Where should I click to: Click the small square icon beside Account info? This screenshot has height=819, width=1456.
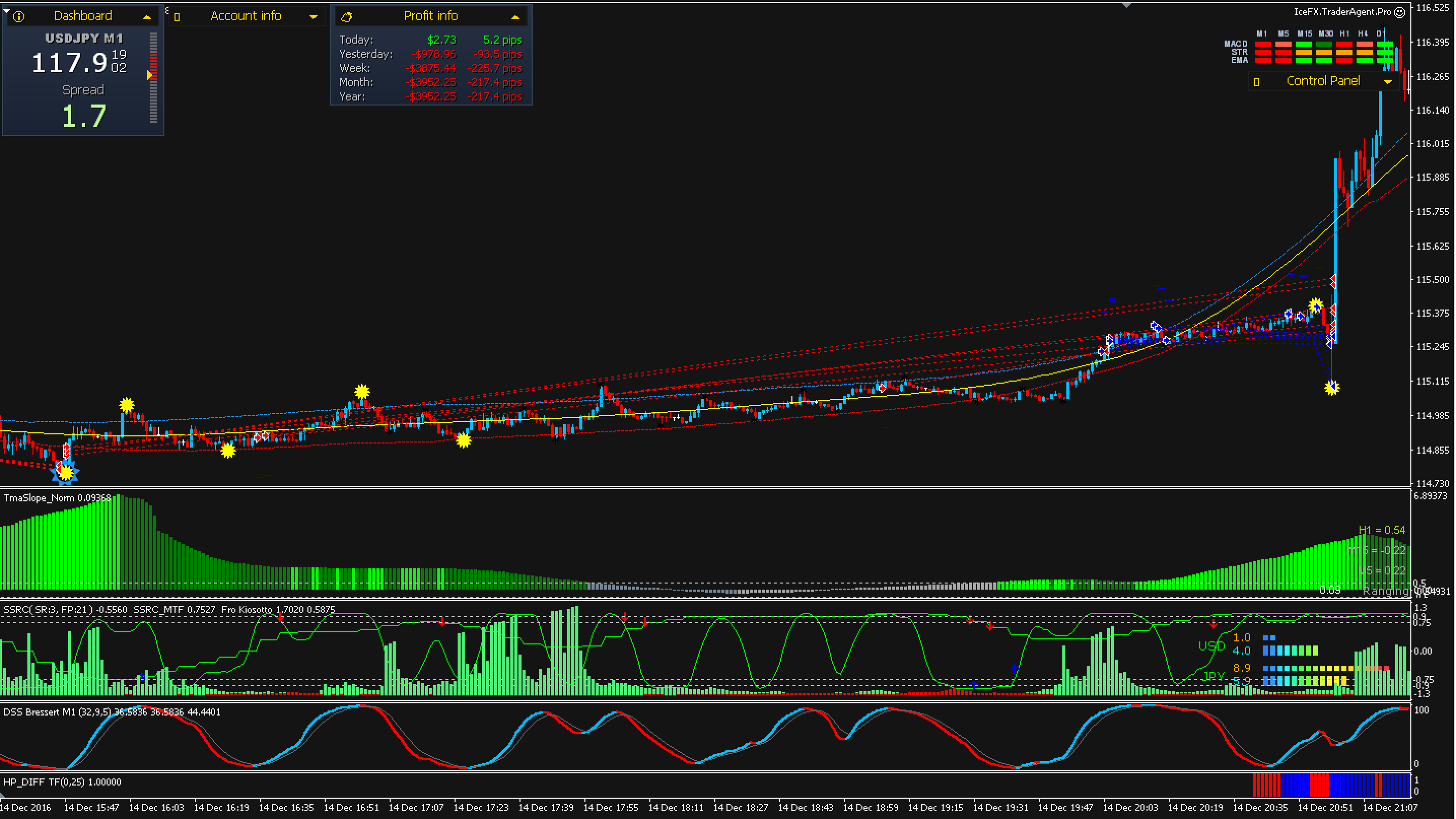point(177,18)
